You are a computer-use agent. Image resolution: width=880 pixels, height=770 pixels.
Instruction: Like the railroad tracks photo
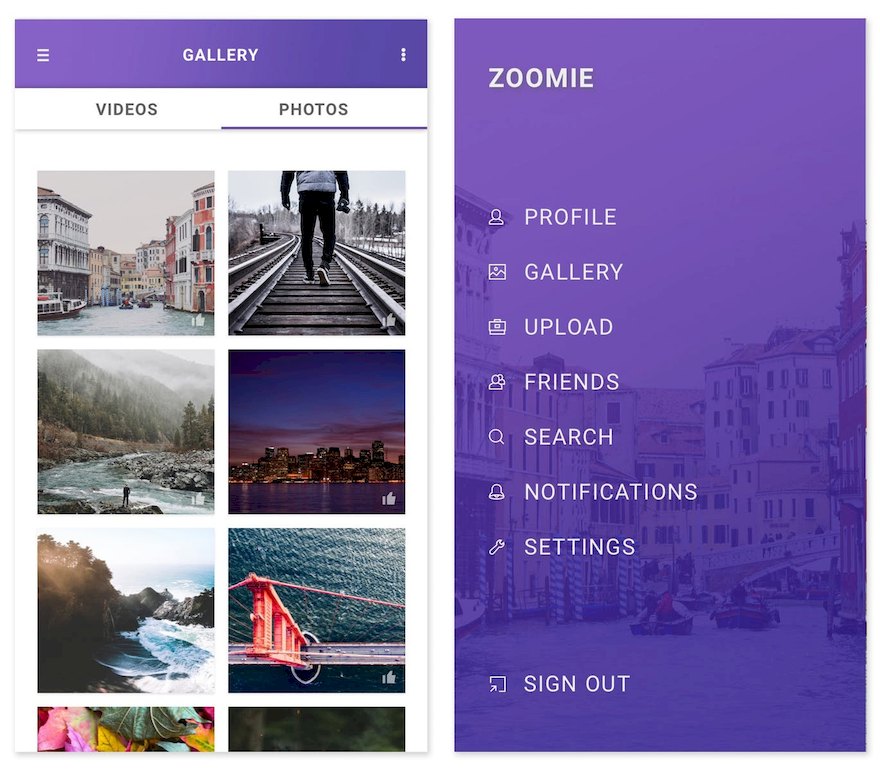pos(389,320)
